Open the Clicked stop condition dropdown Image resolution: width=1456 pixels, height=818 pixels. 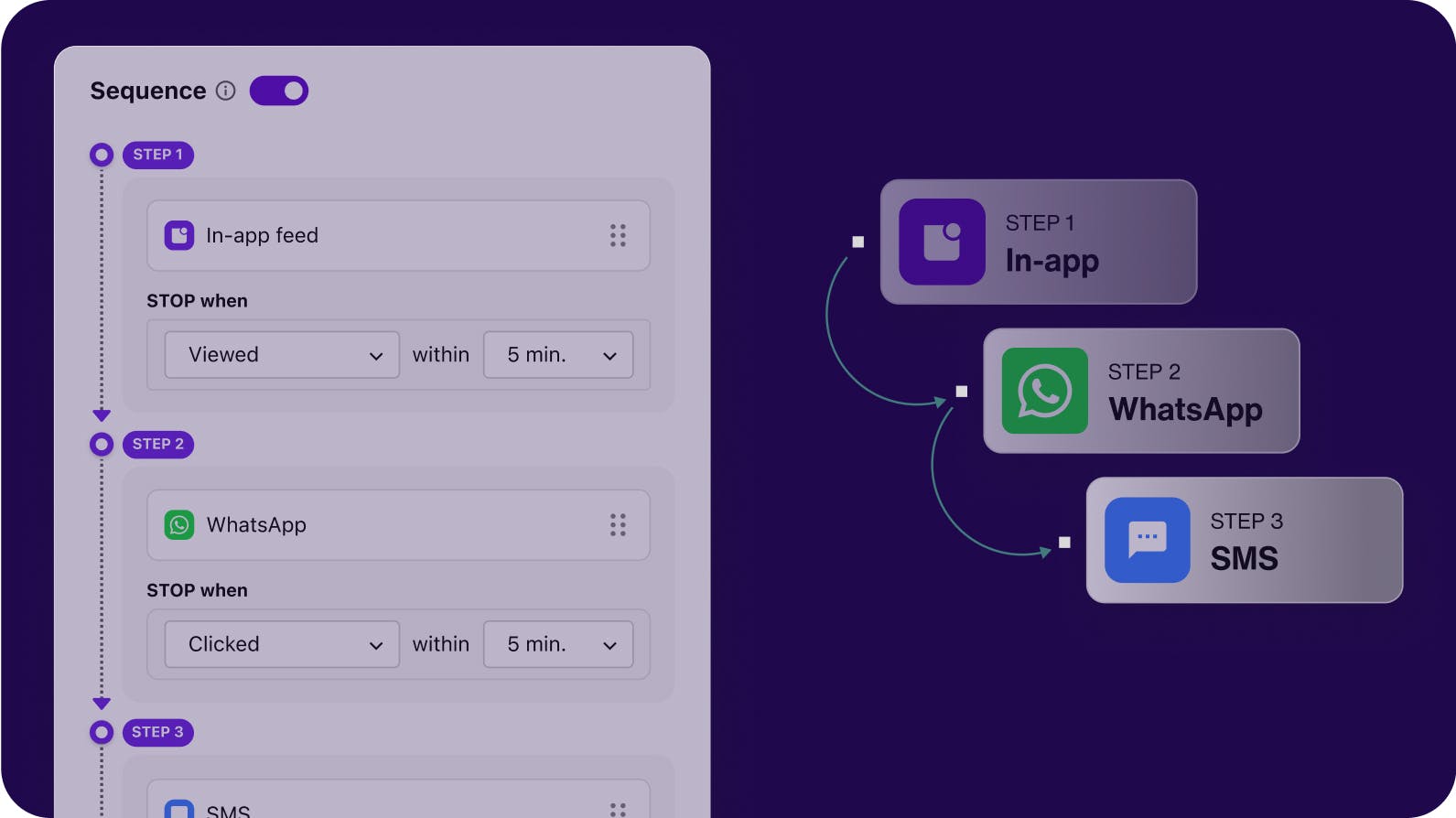282,644
